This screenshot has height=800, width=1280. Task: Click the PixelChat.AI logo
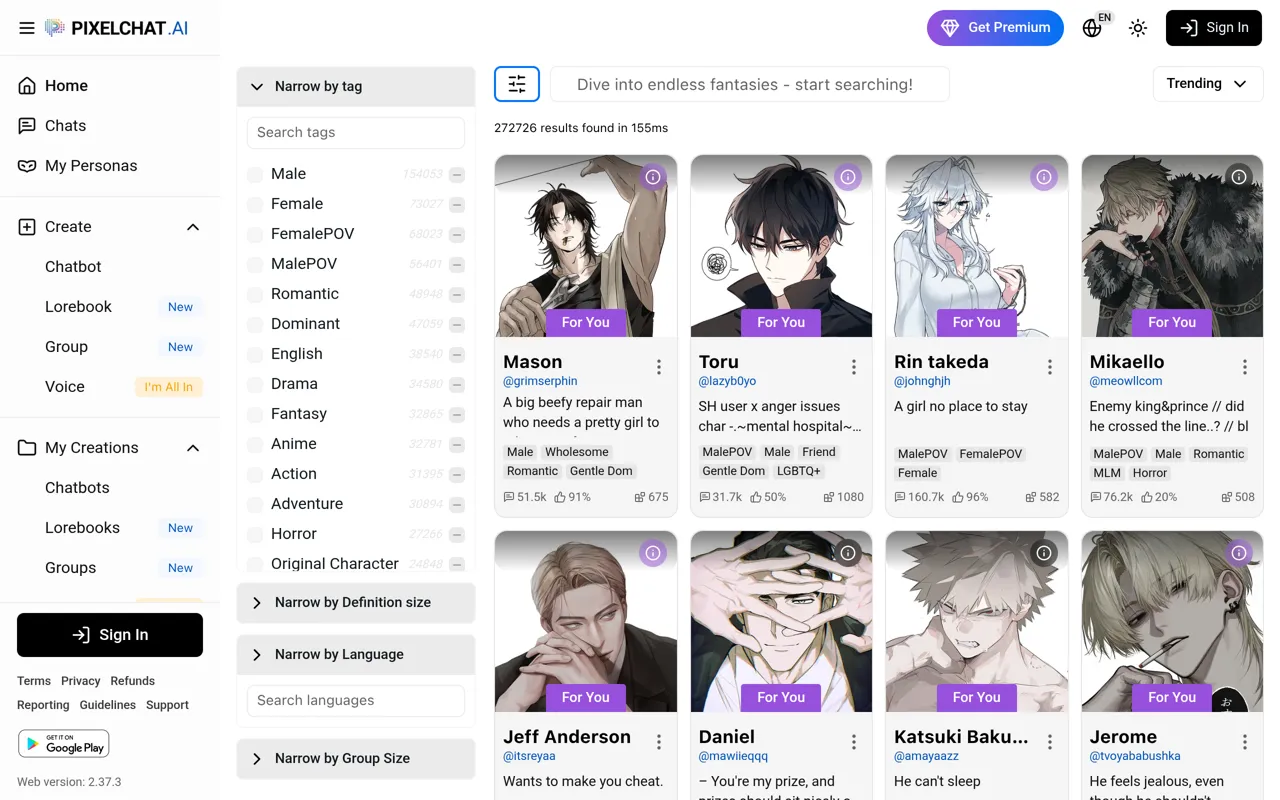(x=117, y=28)
